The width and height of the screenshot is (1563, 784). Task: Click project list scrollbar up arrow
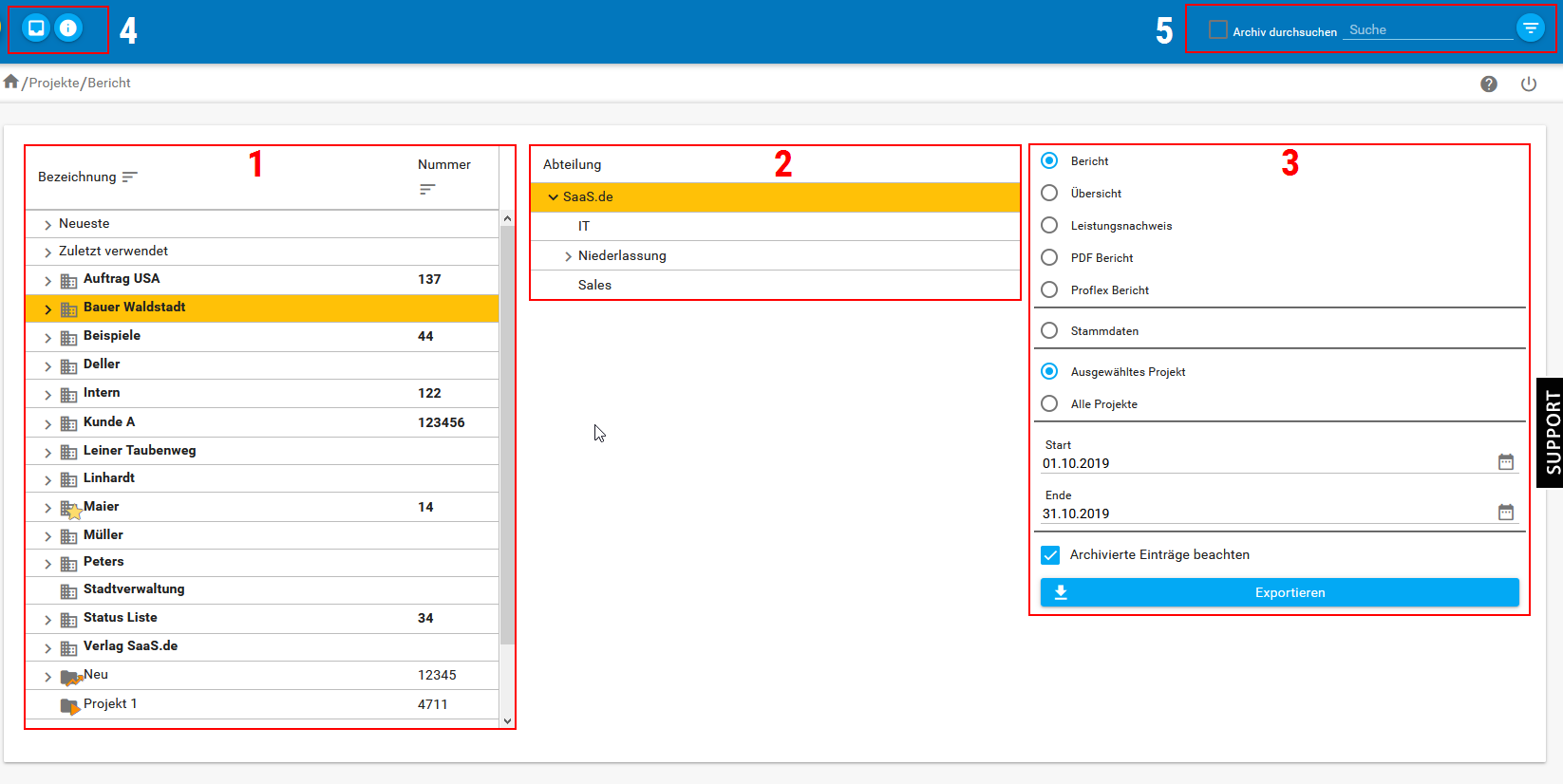tap(507, 218)
